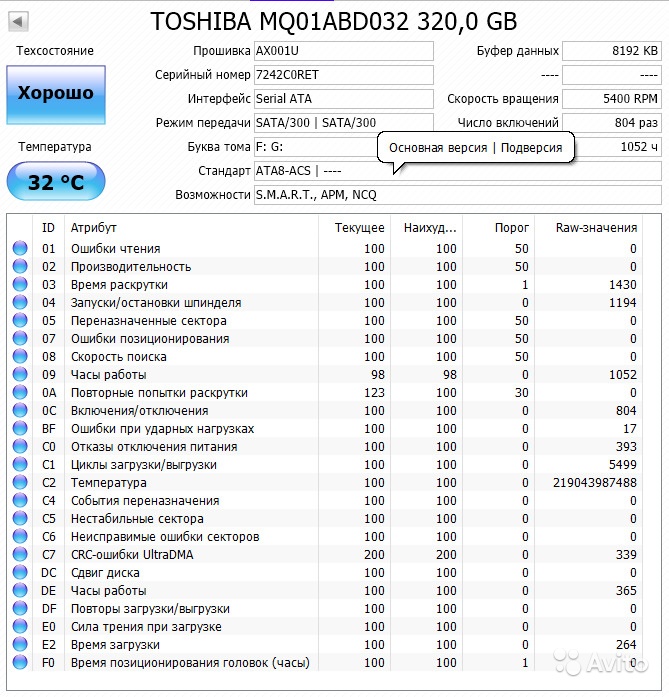Screen dimensions: 669x697
Task: Click the Серийный номер field 7242C0RET
Action: [344, 75]
